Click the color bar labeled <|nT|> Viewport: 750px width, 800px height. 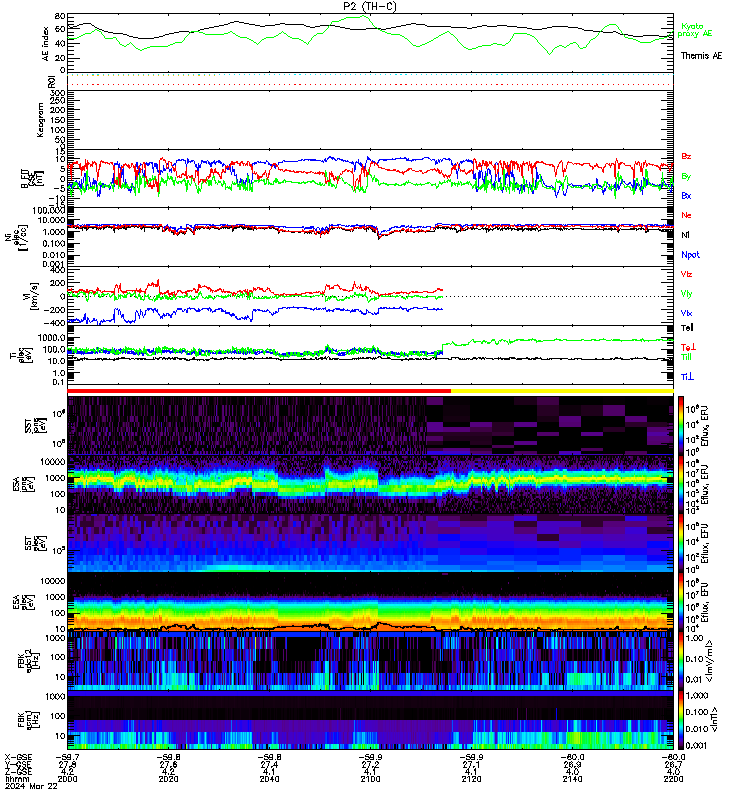(681, 720)
